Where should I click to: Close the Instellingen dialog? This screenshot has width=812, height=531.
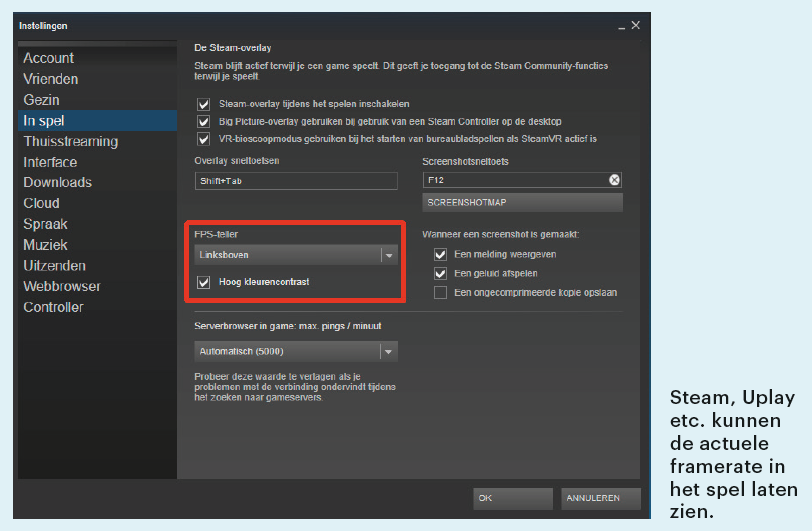click(635, 25)
